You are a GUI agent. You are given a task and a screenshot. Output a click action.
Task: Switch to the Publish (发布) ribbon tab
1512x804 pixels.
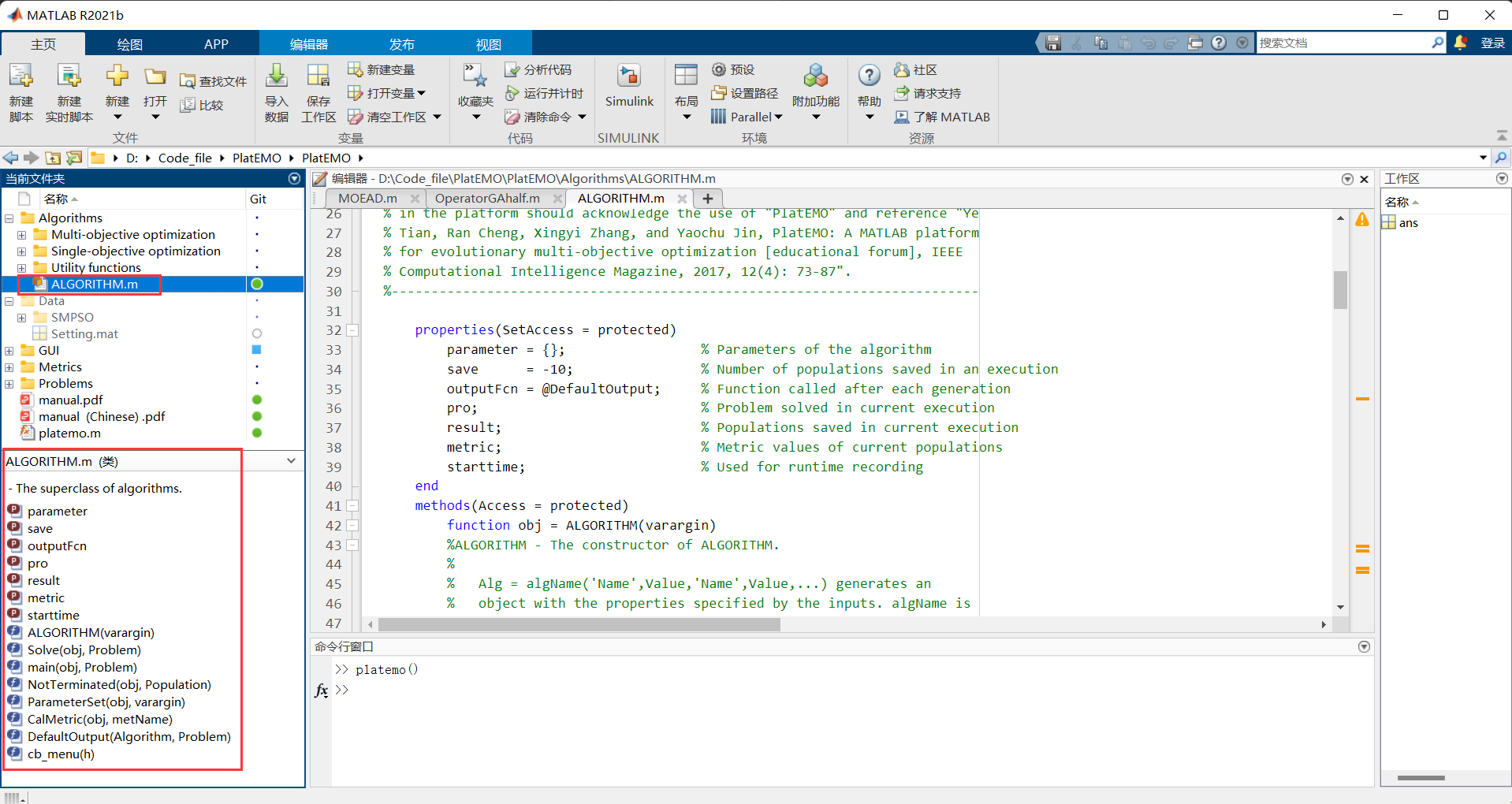pos(401,44)
